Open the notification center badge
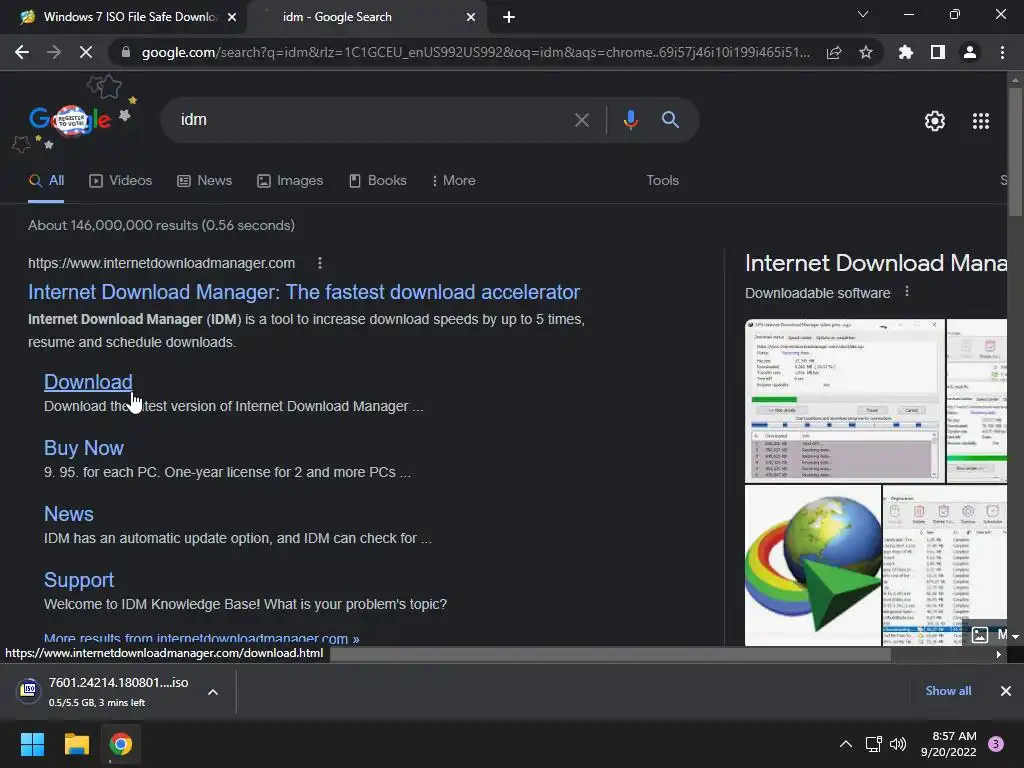This screenshot has width=1024, height=768. 996,744
